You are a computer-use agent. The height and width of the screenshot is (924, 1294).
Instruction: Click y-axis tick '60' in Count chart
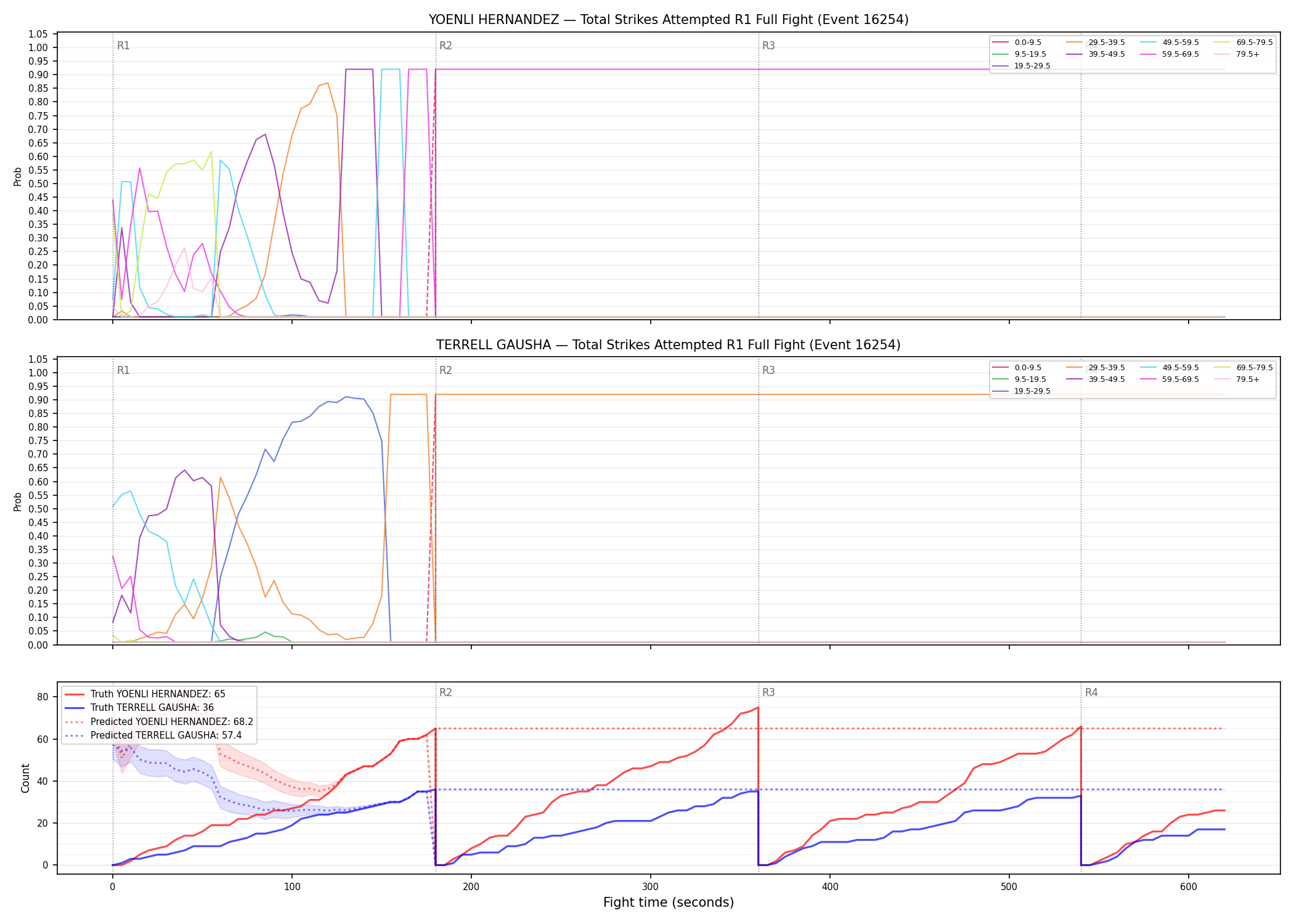click(x=43, y=739)
